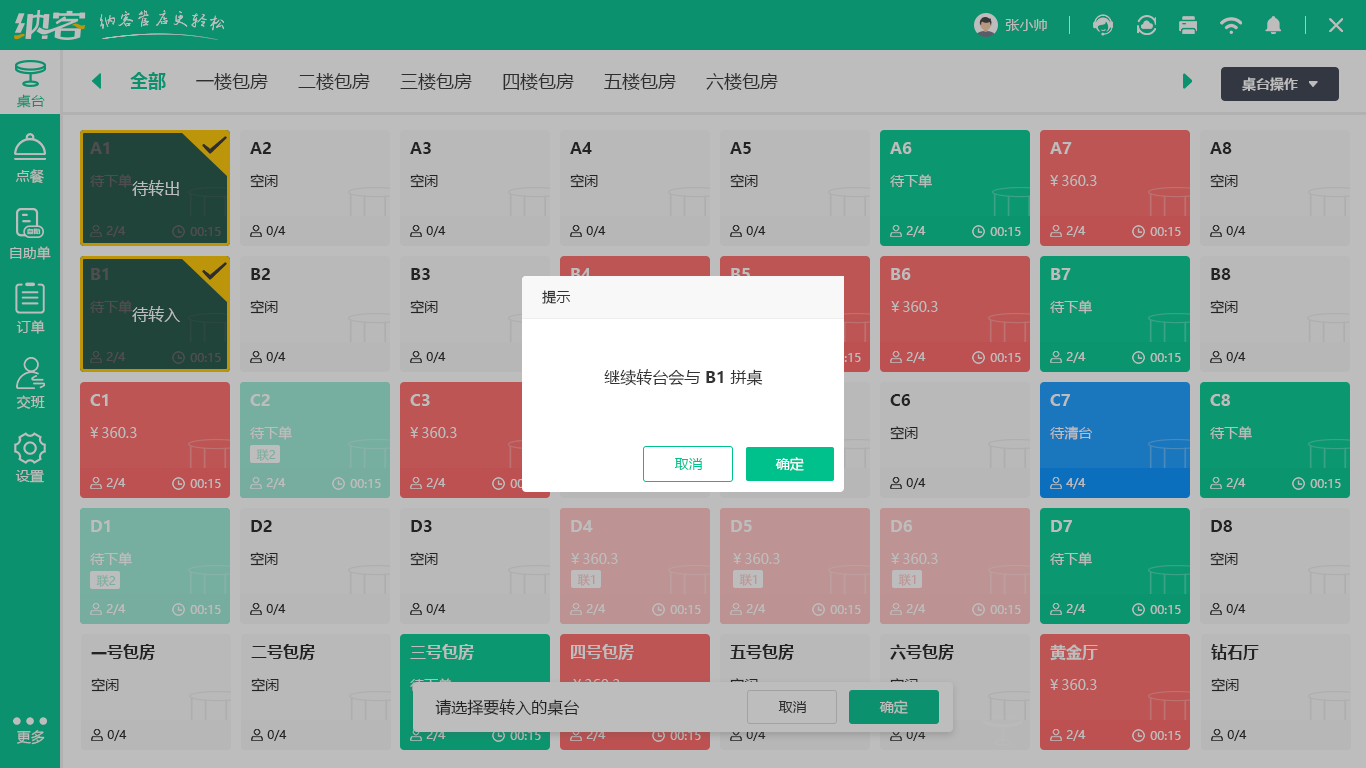Open the 自助单 self-service sidebar icon
The width and height of the screenshot is (1366, 768).
point(30,234)
